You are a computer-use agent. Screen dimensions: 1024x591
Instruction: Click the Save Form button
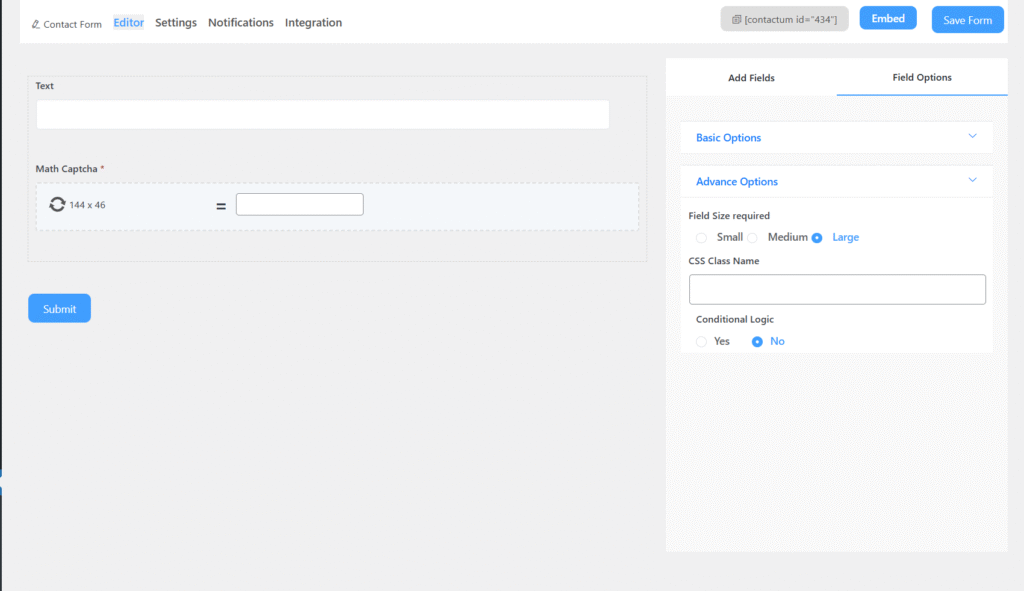click(967, 20)
